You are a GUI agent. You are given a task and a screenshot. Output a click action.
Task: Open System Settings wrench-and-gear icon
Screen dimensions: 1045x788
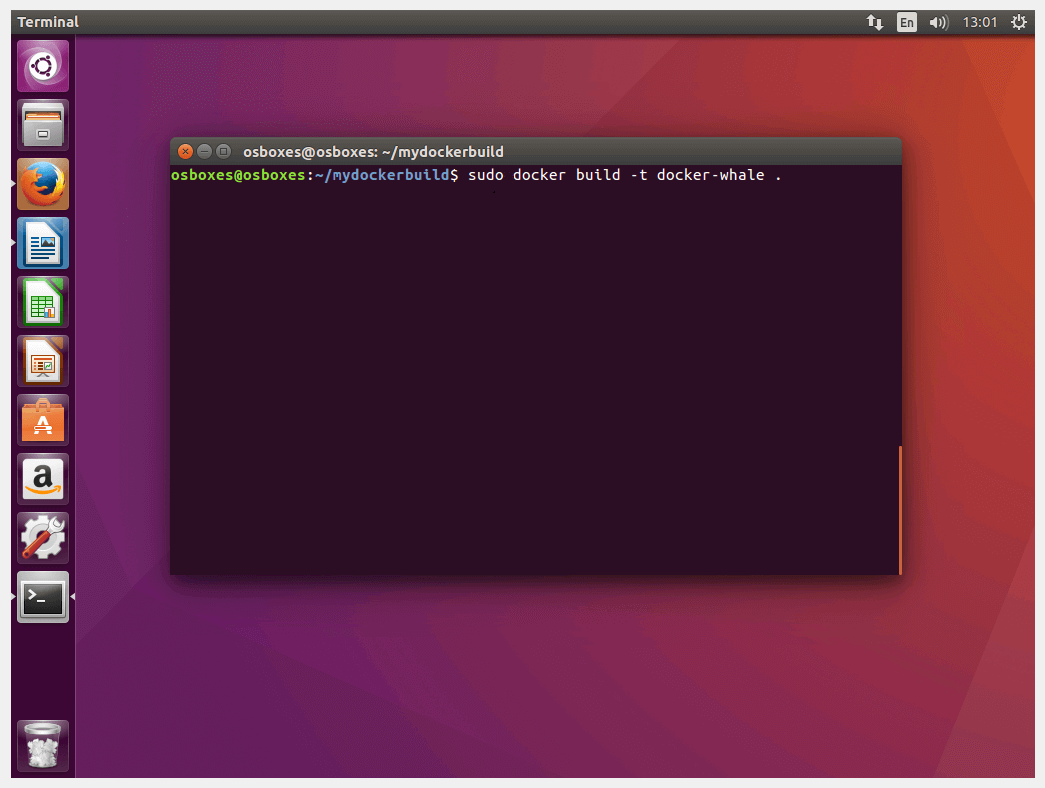click(43, 538)
